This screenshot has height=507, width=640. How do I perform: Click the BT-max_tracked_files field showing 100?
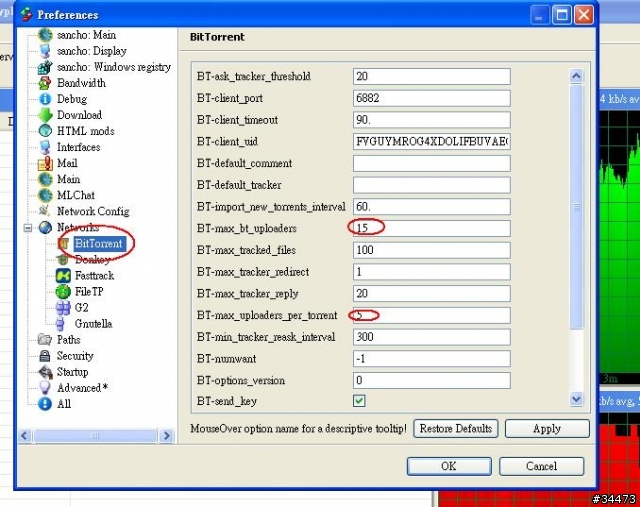[x=431, y=250]
